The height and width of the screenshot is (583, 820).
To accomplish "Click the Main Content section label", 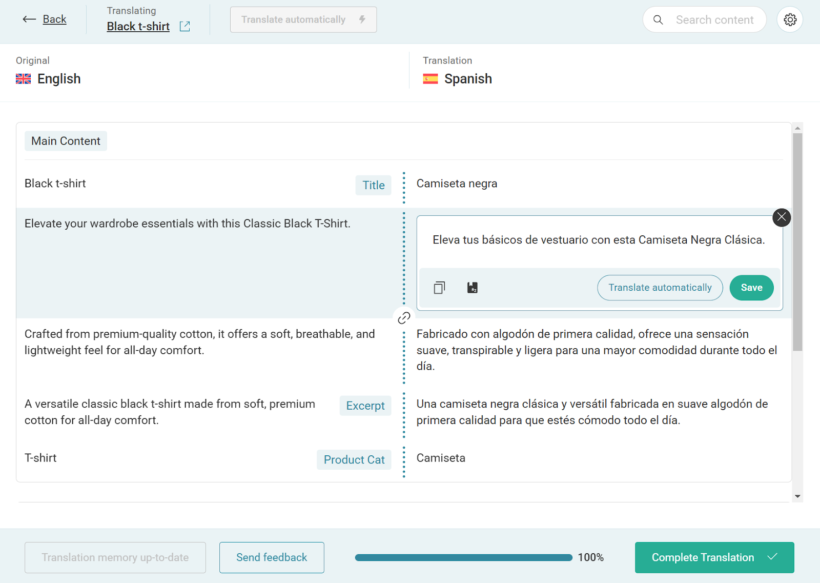I will click(x=65, y=141).
